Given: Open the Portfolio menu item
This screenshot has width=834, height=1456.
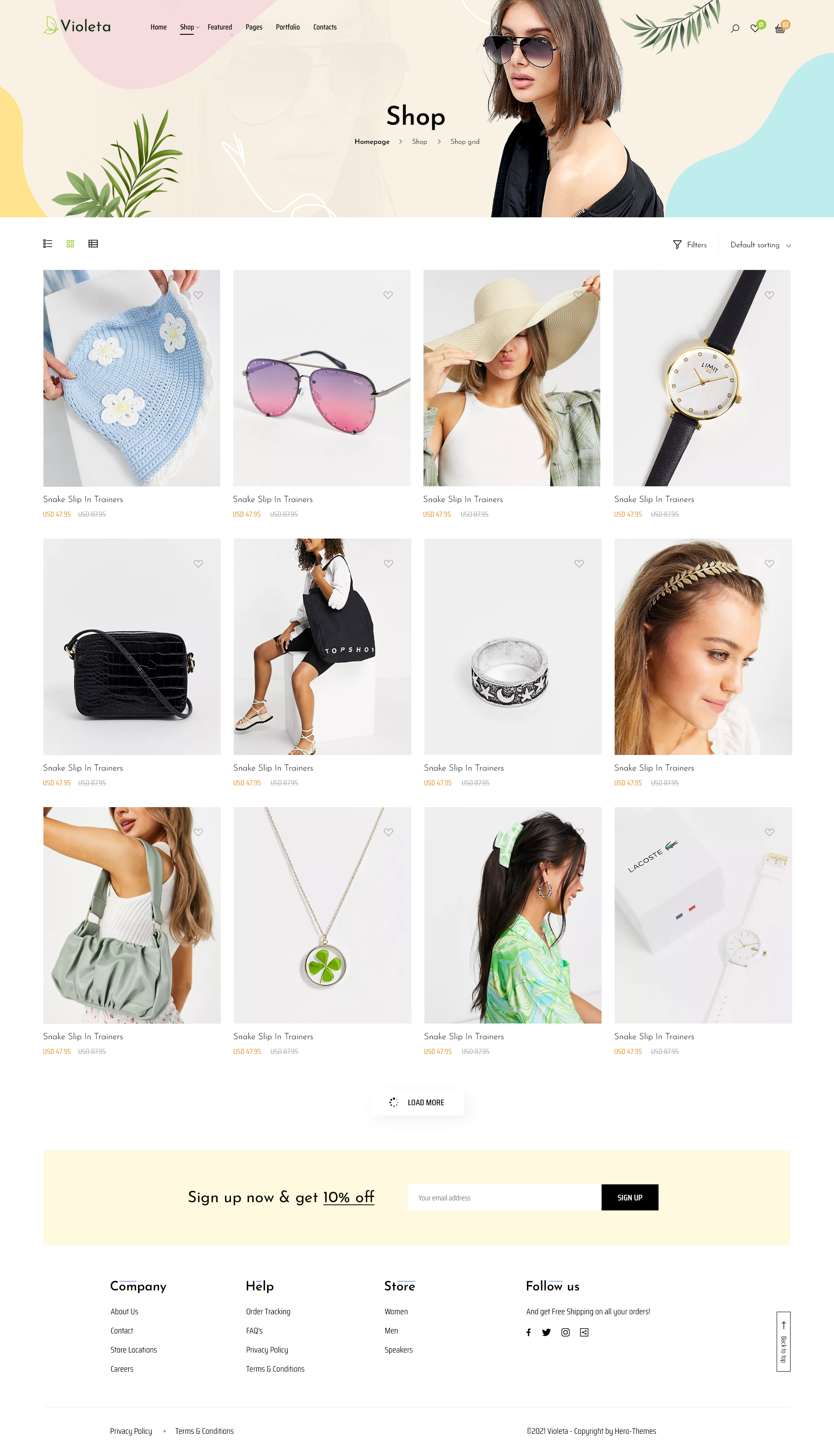Looking at the screenshot, I should tap(288, 27).
